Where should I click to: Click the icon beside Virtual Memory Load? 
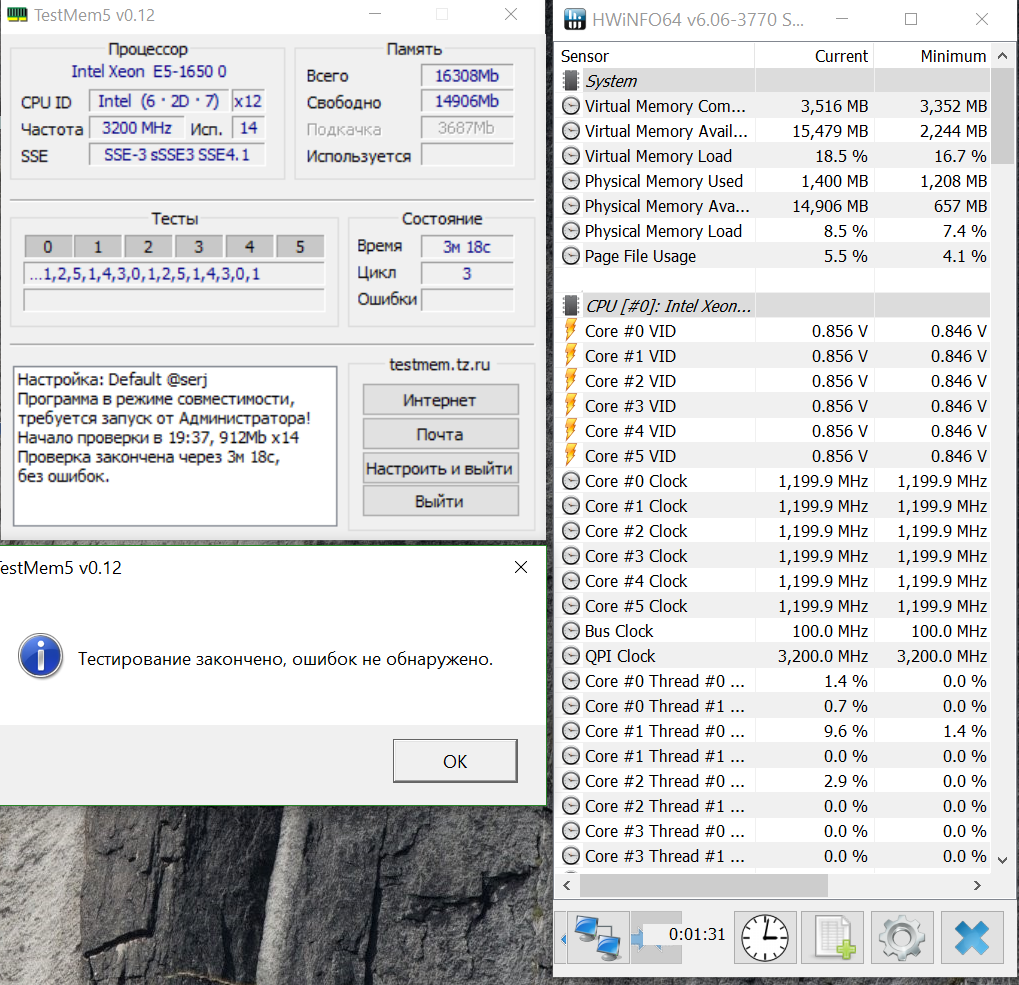571,156
